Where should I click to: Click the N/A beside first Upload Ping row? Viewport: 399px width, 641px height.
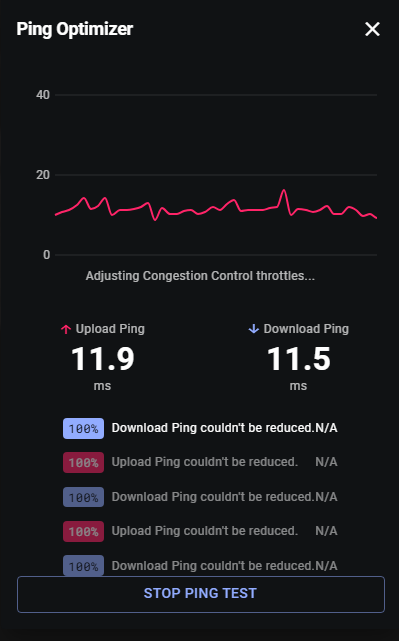[326, 462]
